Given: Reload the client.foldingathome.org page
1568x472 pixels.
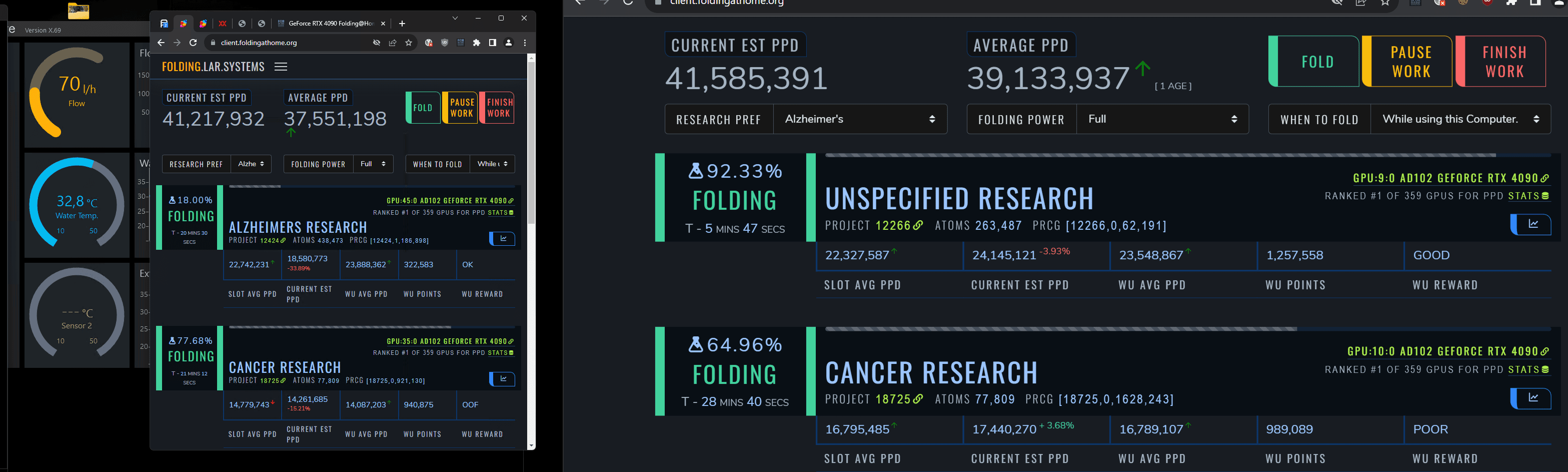Looking at the screenshot, I should 193,43.
